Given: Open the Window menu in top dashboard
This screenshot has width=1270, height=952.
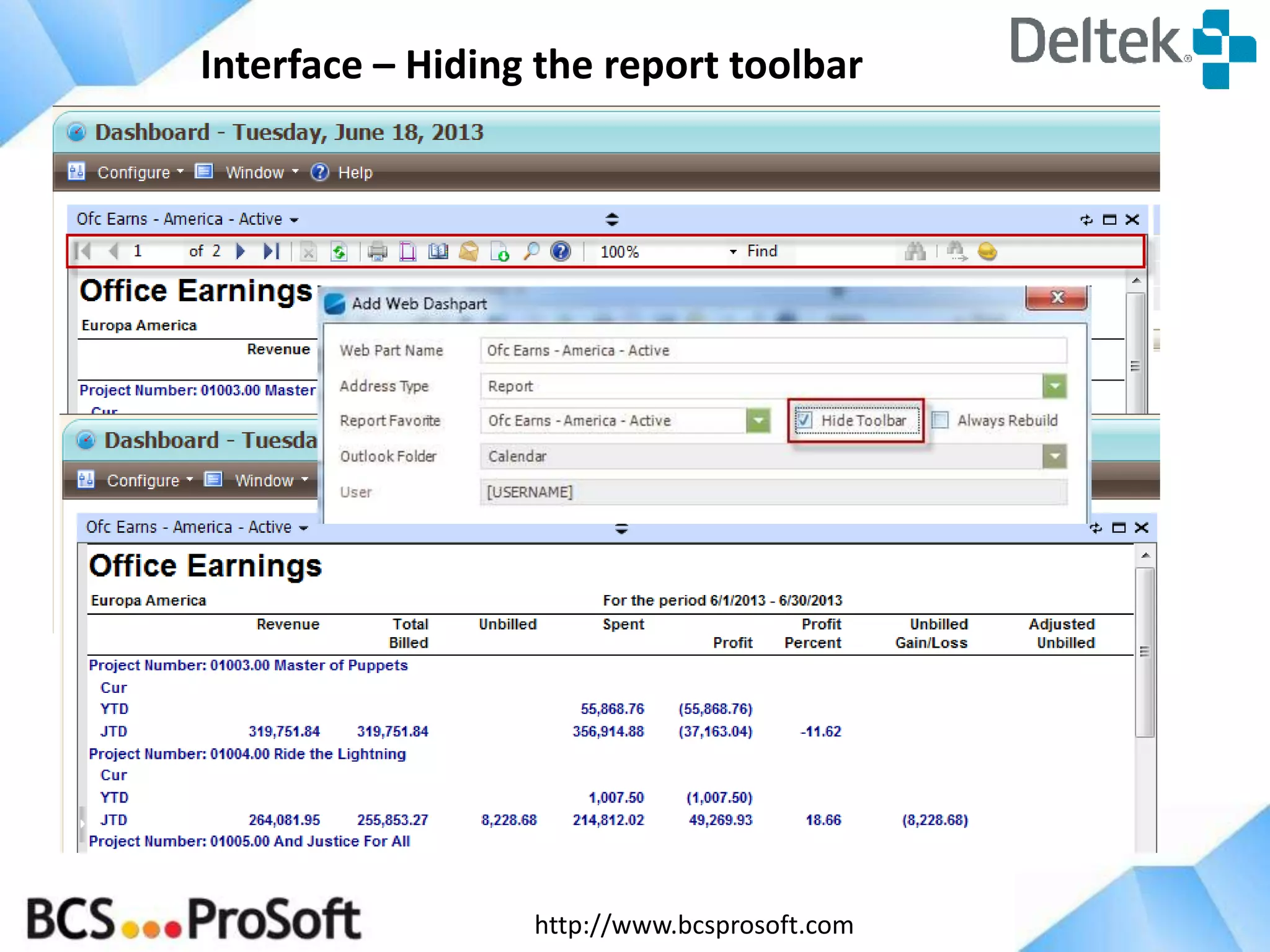Looking at the screenshot, I should tap(262, 172).
